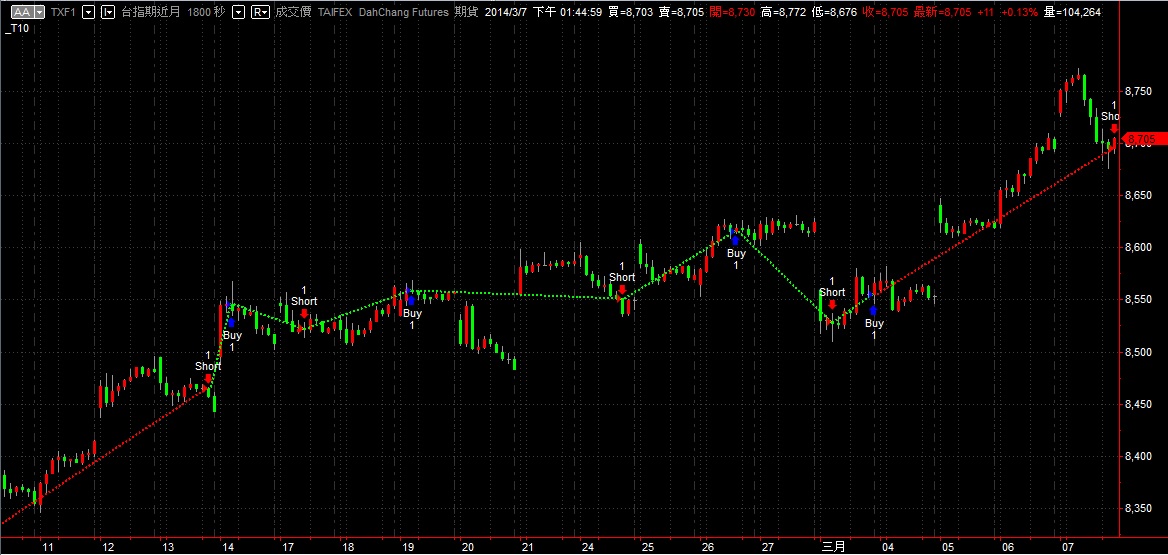Click the Buy marker above date 19
Screen dimensions: 1168x555
point(412,313)
